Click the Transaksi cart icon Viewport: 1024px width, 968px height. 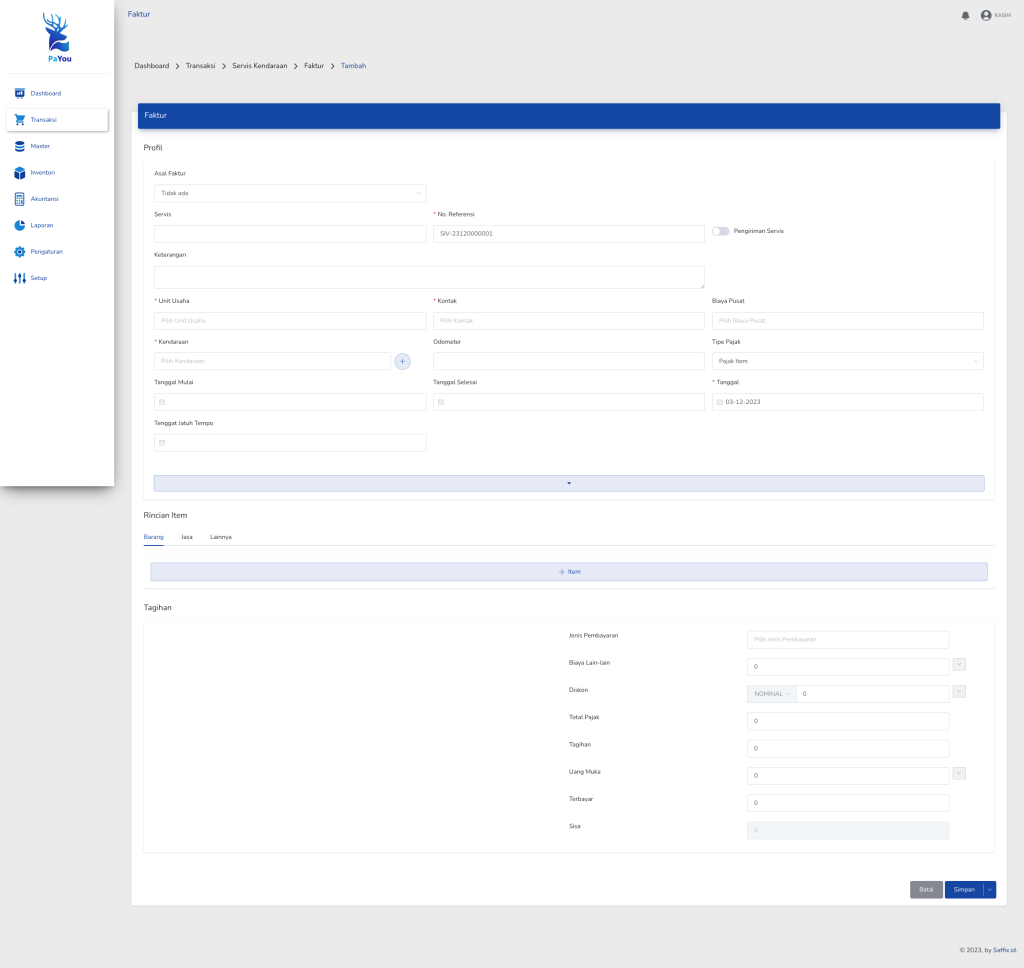click(x=20, y=120)
